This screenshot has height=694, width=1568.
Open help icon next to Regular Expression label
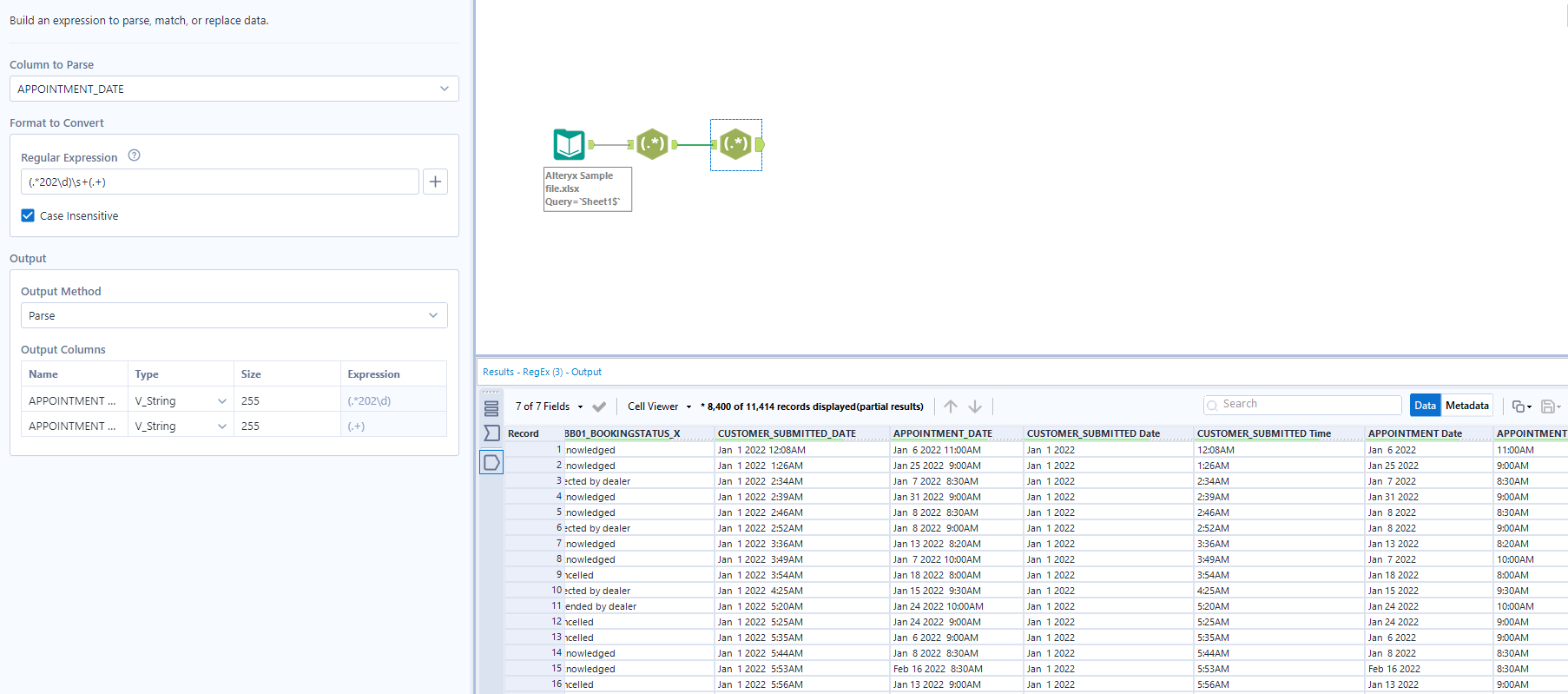click(134, 155)
